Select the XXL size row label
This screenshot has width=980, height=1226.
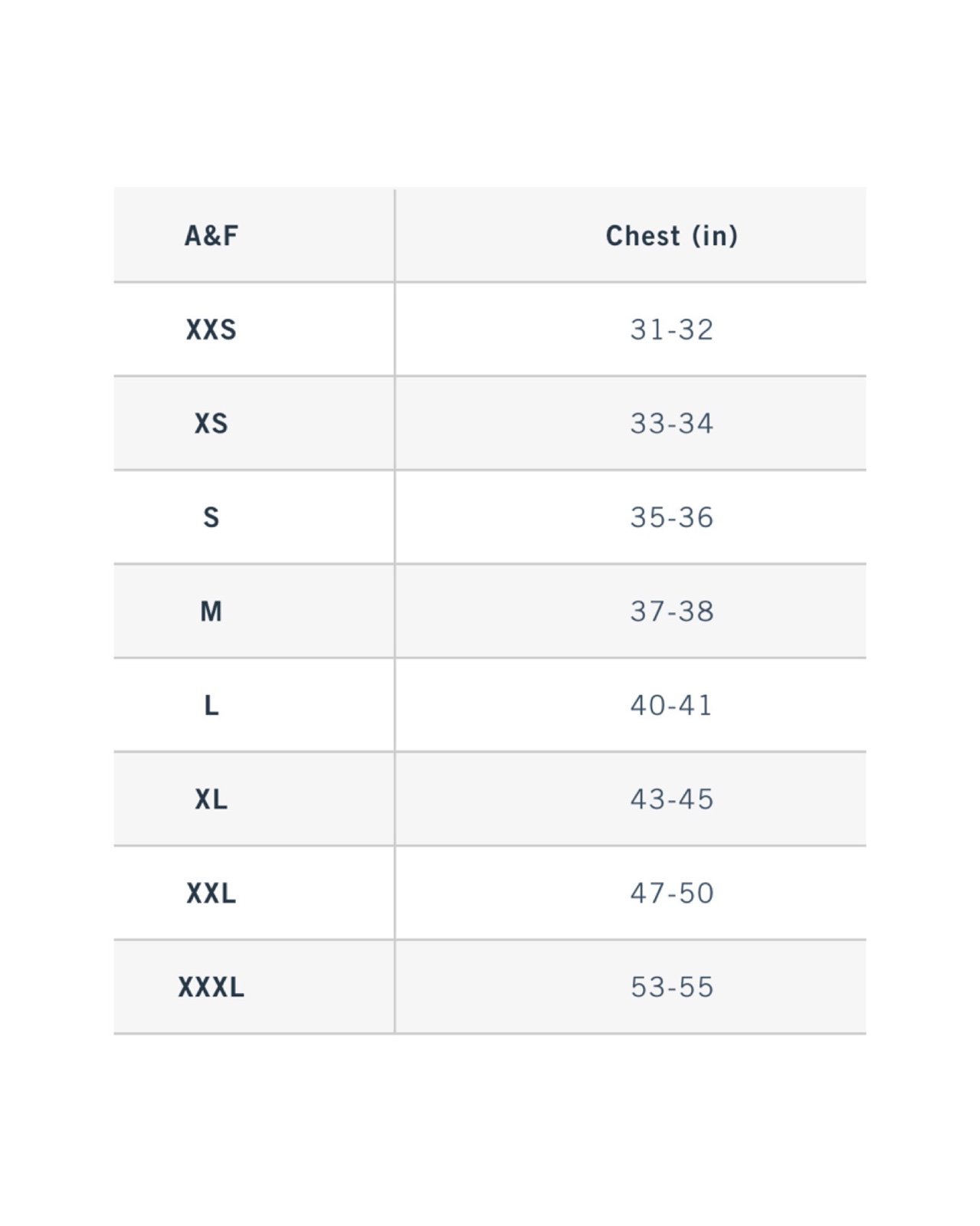coord(211,893)
